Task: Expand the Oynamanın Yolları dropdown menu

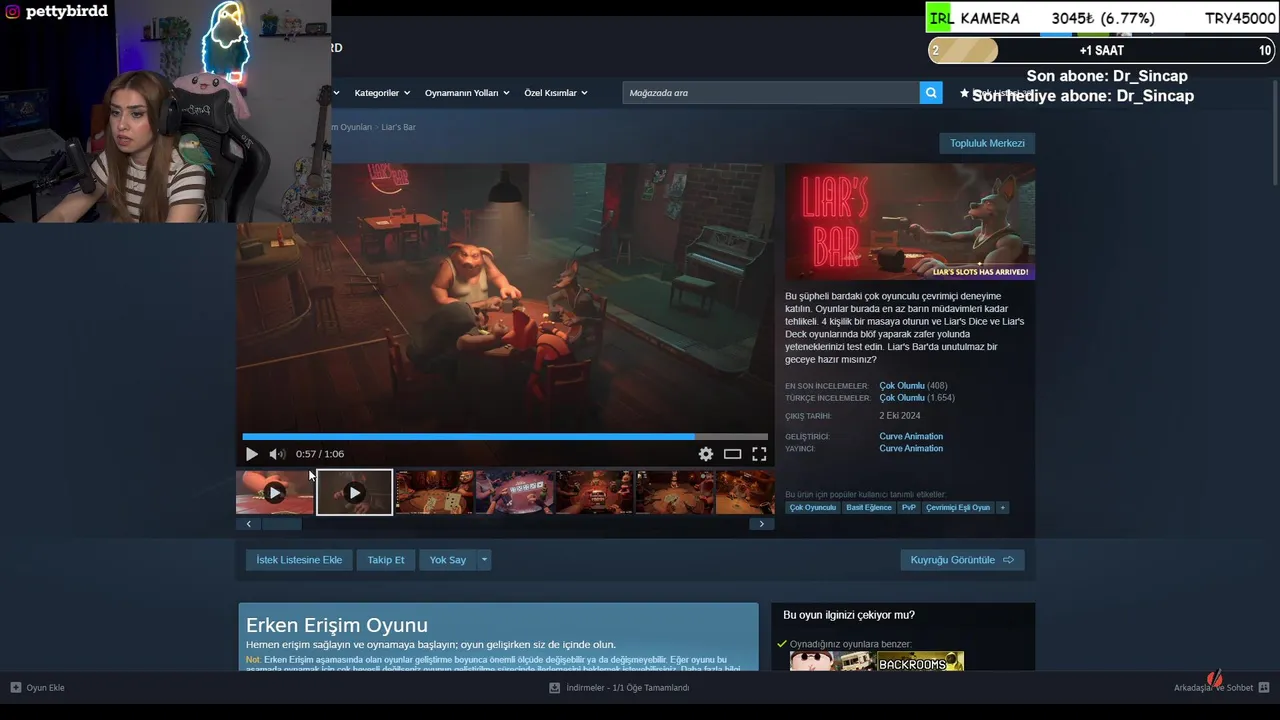Action: pos(467,93)
